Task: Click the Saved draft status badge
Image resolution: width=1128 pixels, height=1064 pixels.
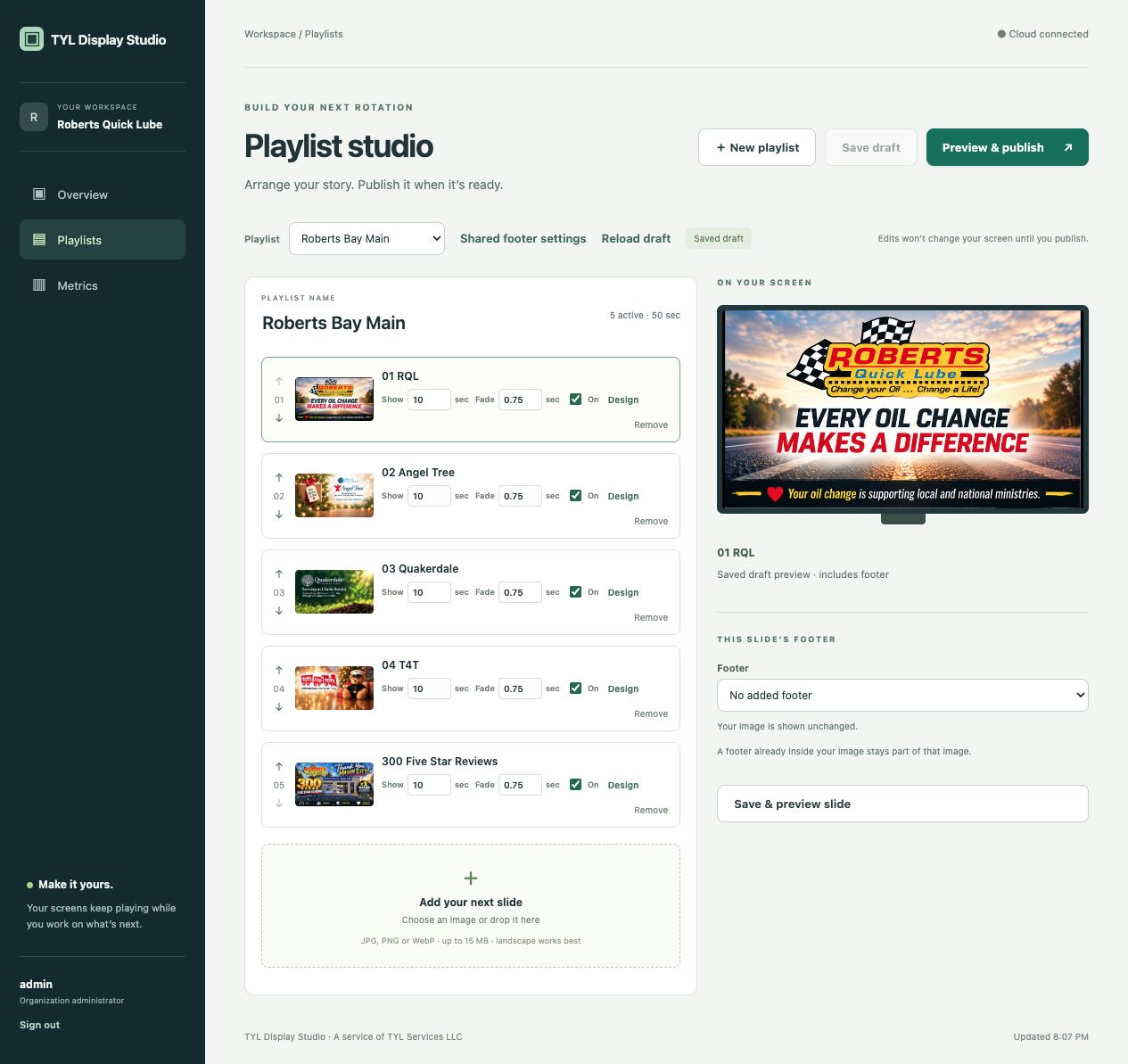Action: (719, 238)
